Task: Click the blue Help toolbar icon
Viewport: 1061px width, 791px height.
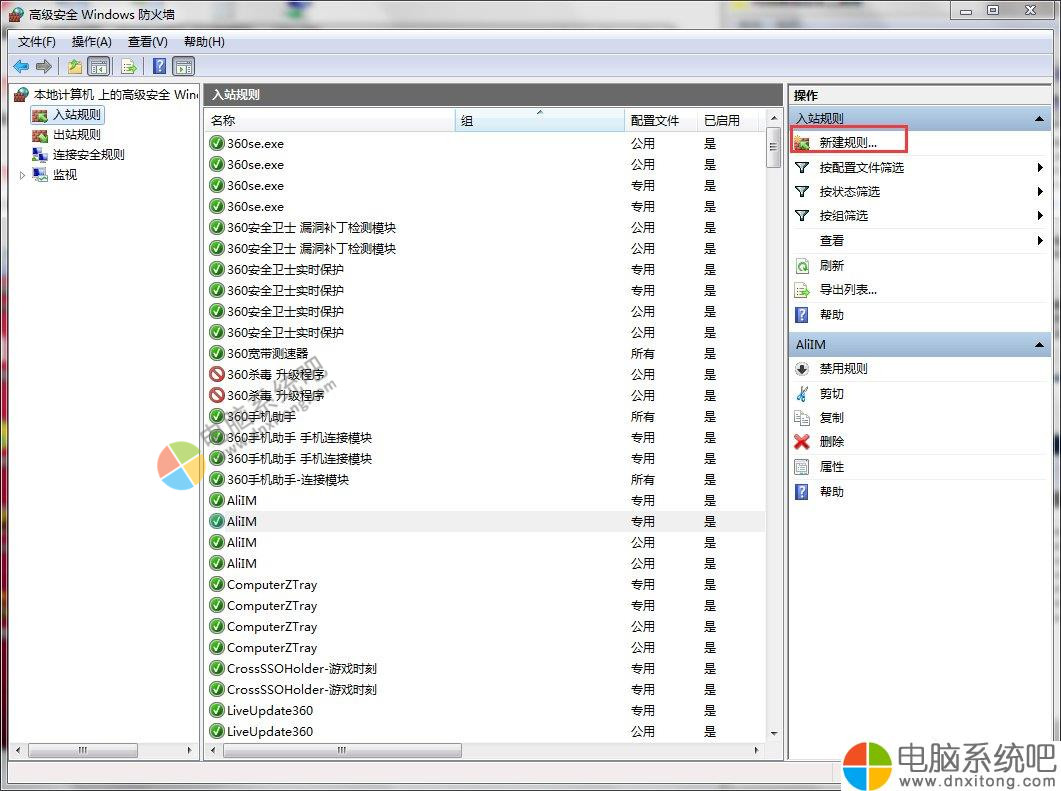Action: (x=159, y=66)
